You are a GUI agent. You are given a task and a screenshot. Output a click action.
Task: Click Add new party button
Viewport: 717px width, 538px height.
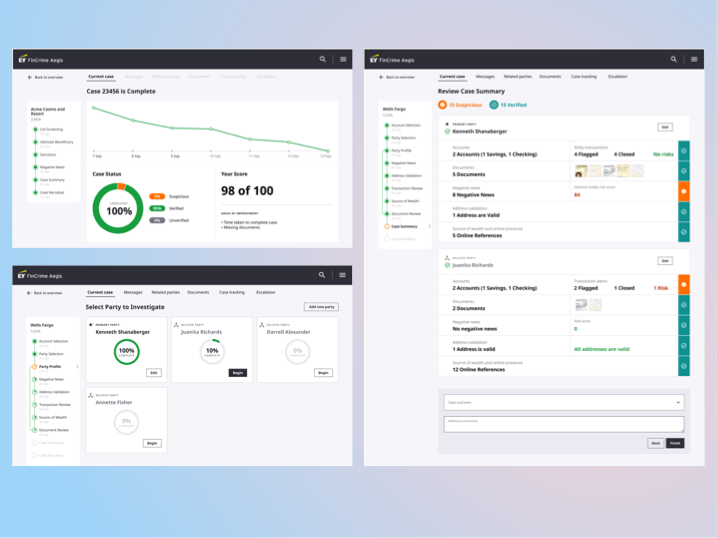tap(321, 307)
